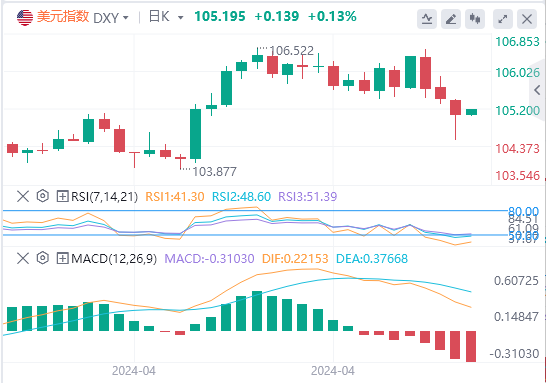Click the 106.853 price axis label
The width and height of the screenshot is (546, 383).
tap(517, 42)
